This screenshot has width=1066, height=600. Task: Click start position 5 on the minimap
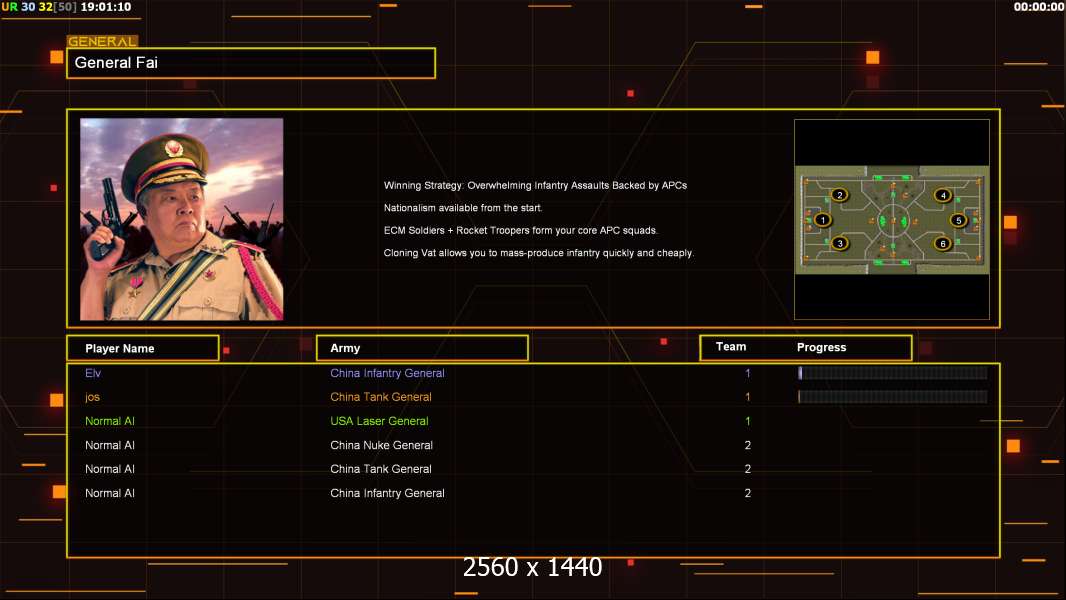click(959, 220)
